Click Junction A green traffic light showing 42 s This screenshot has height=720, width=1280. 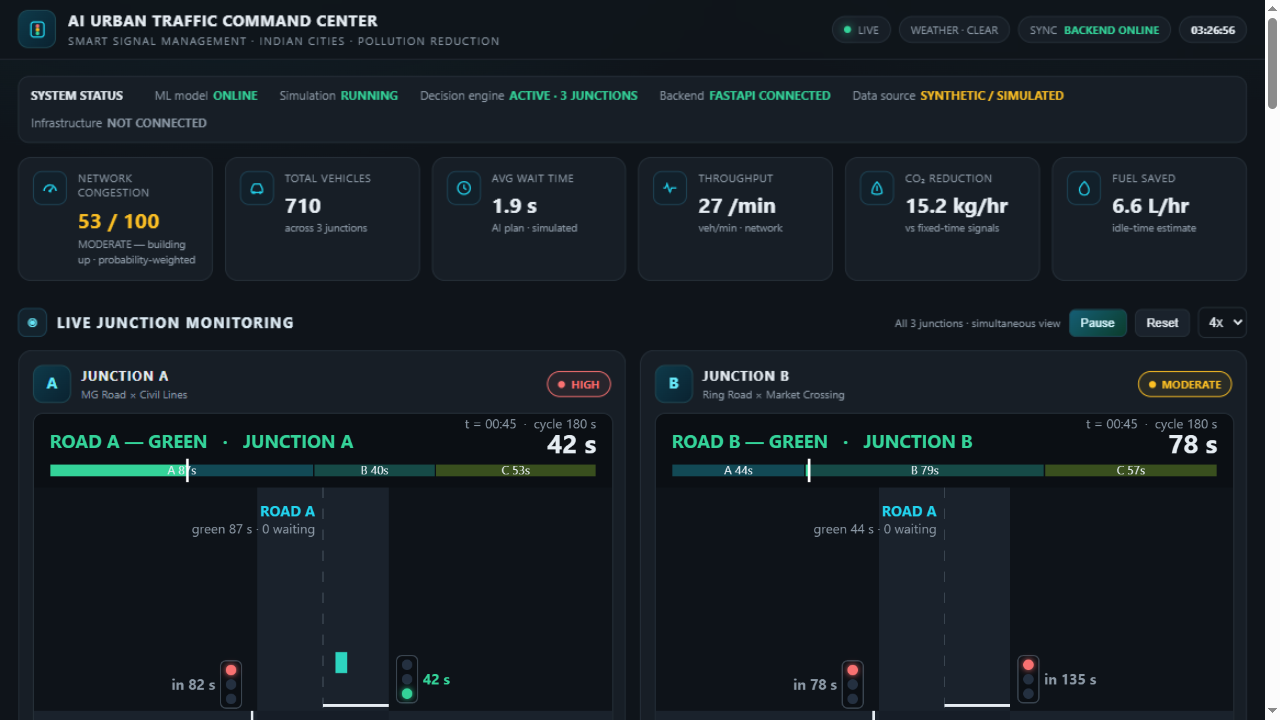click(407, 680)
